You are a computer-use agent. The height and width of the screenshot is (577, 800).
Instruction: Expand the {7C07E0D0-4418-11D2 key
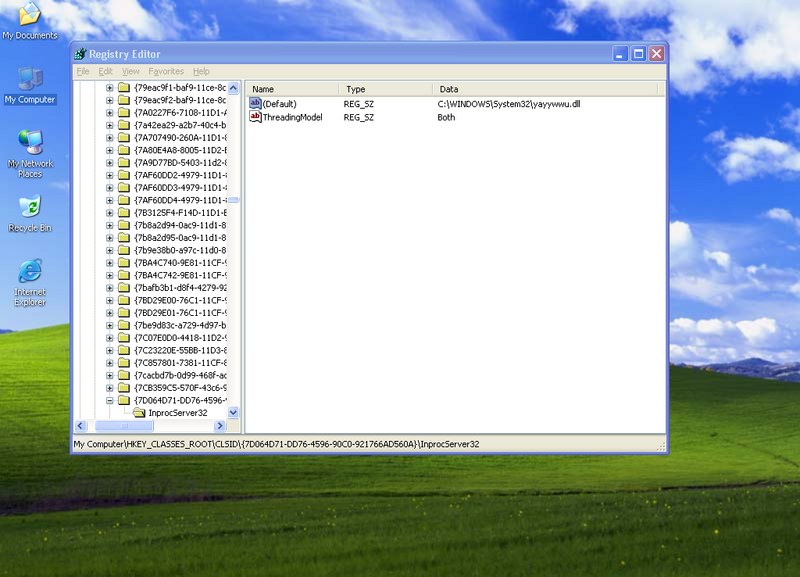pyautogui.click(x=110, y=338)
